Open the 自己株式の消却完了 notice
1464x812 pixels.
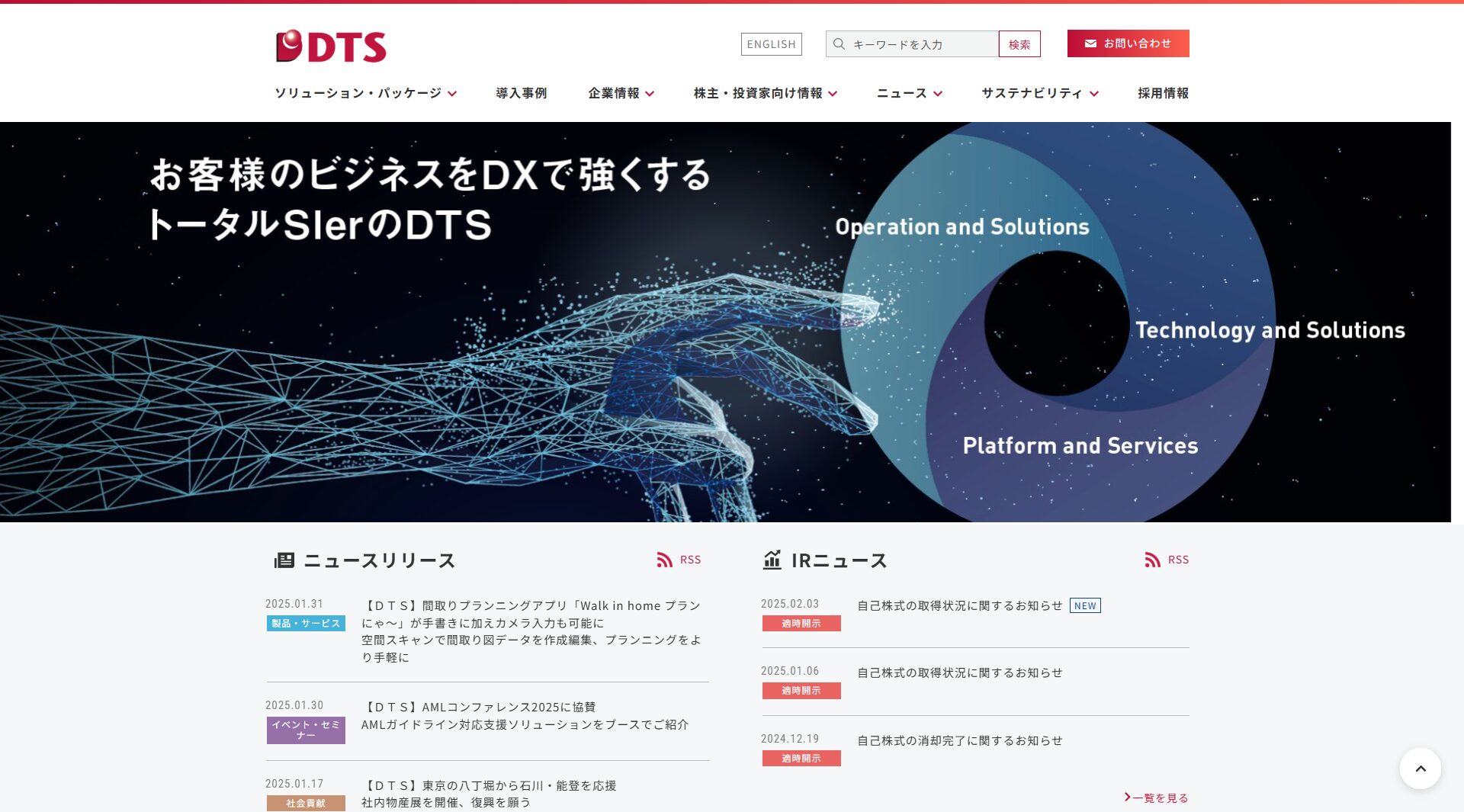[959, 740]
